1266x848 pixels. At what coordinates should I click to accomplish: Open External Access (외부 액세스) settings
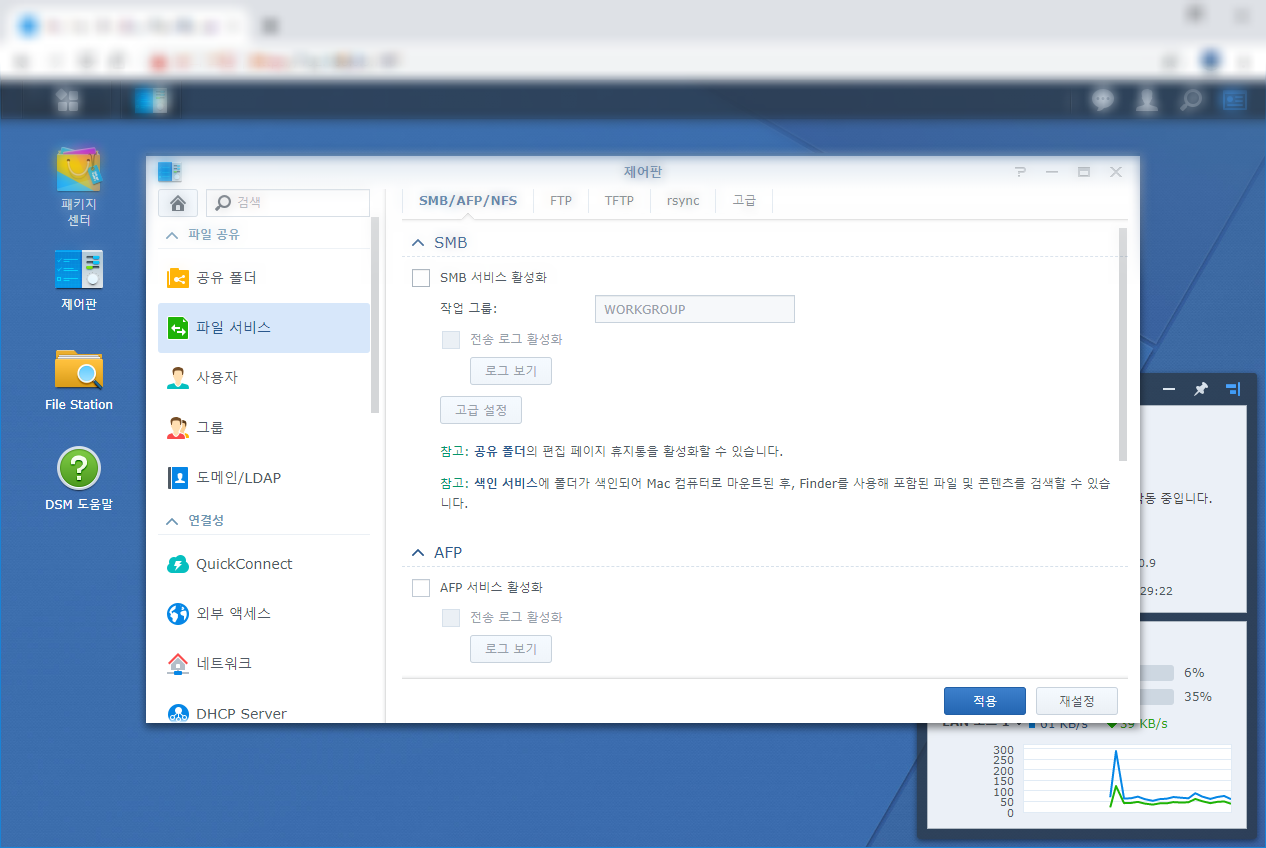(x=264, y=614)
